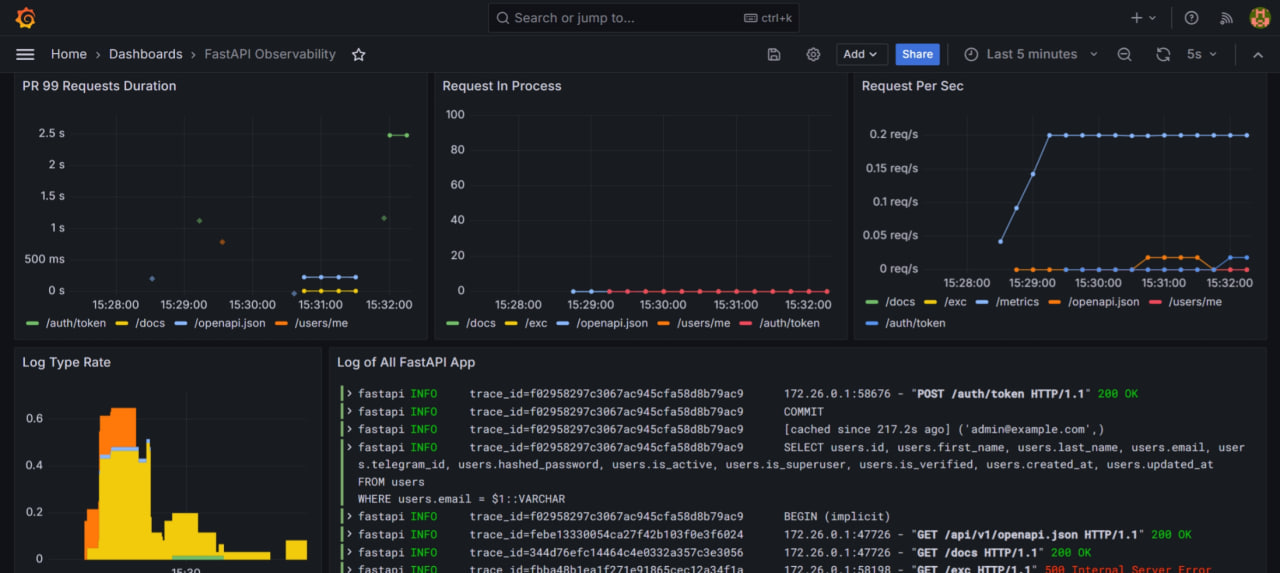
Task: Open the Last 5 minutes time picker
Action: coord(1031,54)
